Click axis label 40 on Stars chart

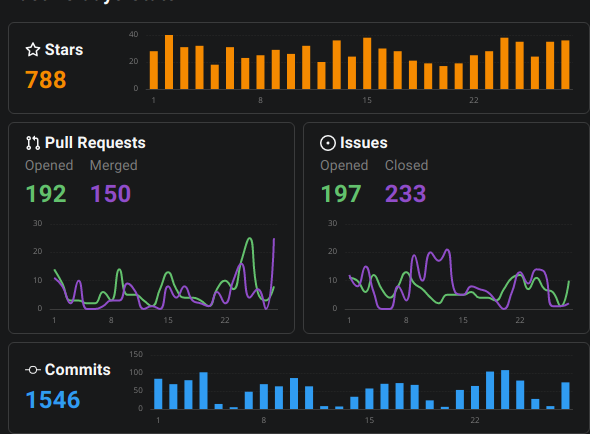(x=134, y=34)
